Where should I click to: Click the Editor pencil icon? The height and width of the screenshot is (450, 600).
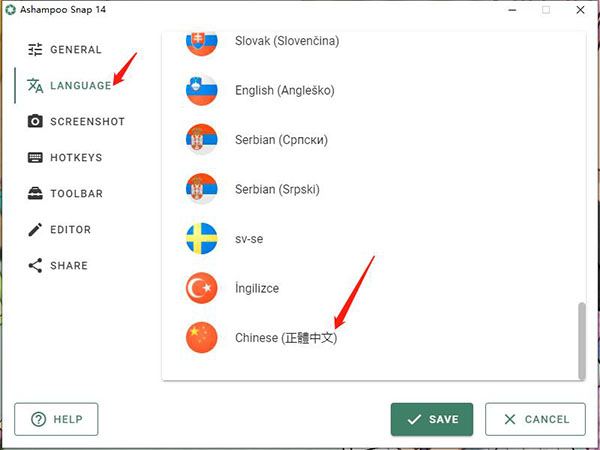click(35, 230)
